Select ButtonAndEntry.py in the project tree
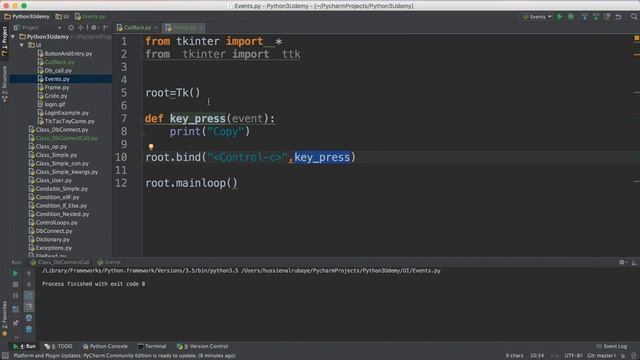This screenshot has height=360, width=640. coord(64,54)
